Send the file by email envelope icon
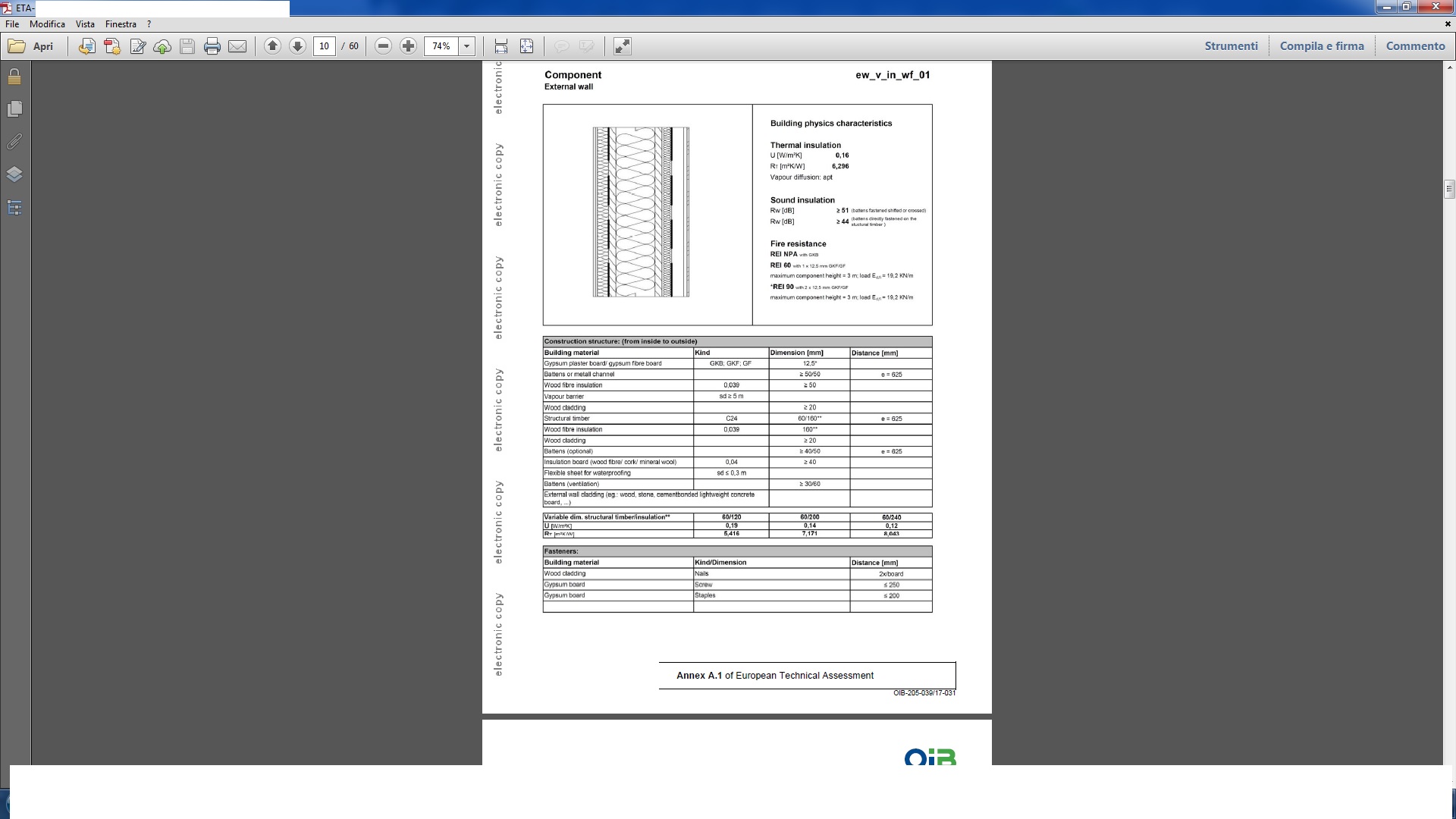 coord(237,46)
